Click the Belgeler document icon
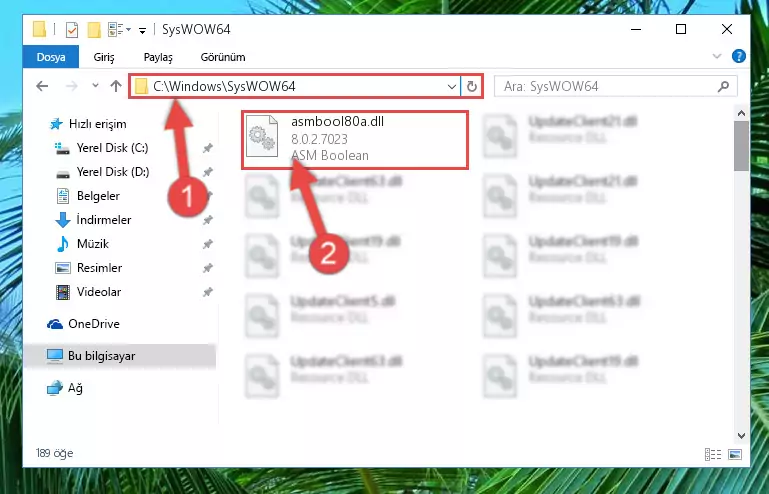The height and width of the screenshot is (494, 769). click(x=63, y=196)
